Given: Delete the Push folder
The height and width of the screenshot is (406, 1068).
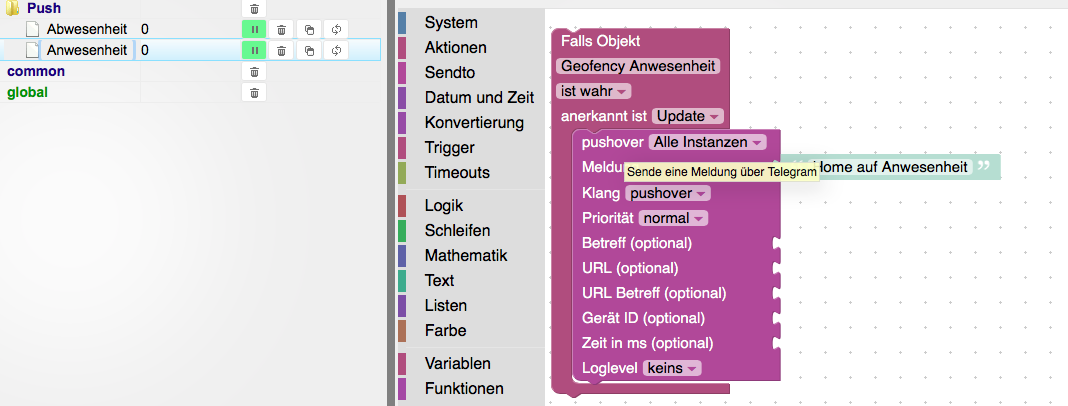Looking at the screenshot, I should (x=254, y=9).
